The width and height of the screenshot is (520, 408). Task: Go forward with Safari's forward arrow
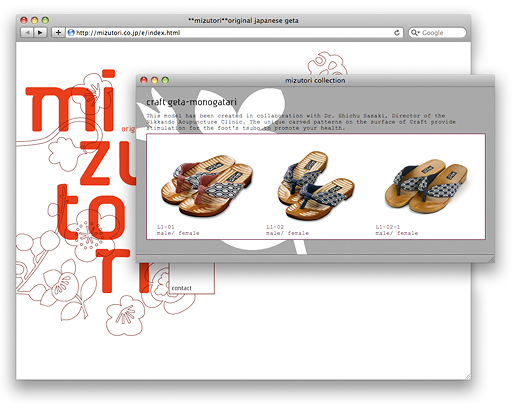pyautogui.click(x=40, y=33)
